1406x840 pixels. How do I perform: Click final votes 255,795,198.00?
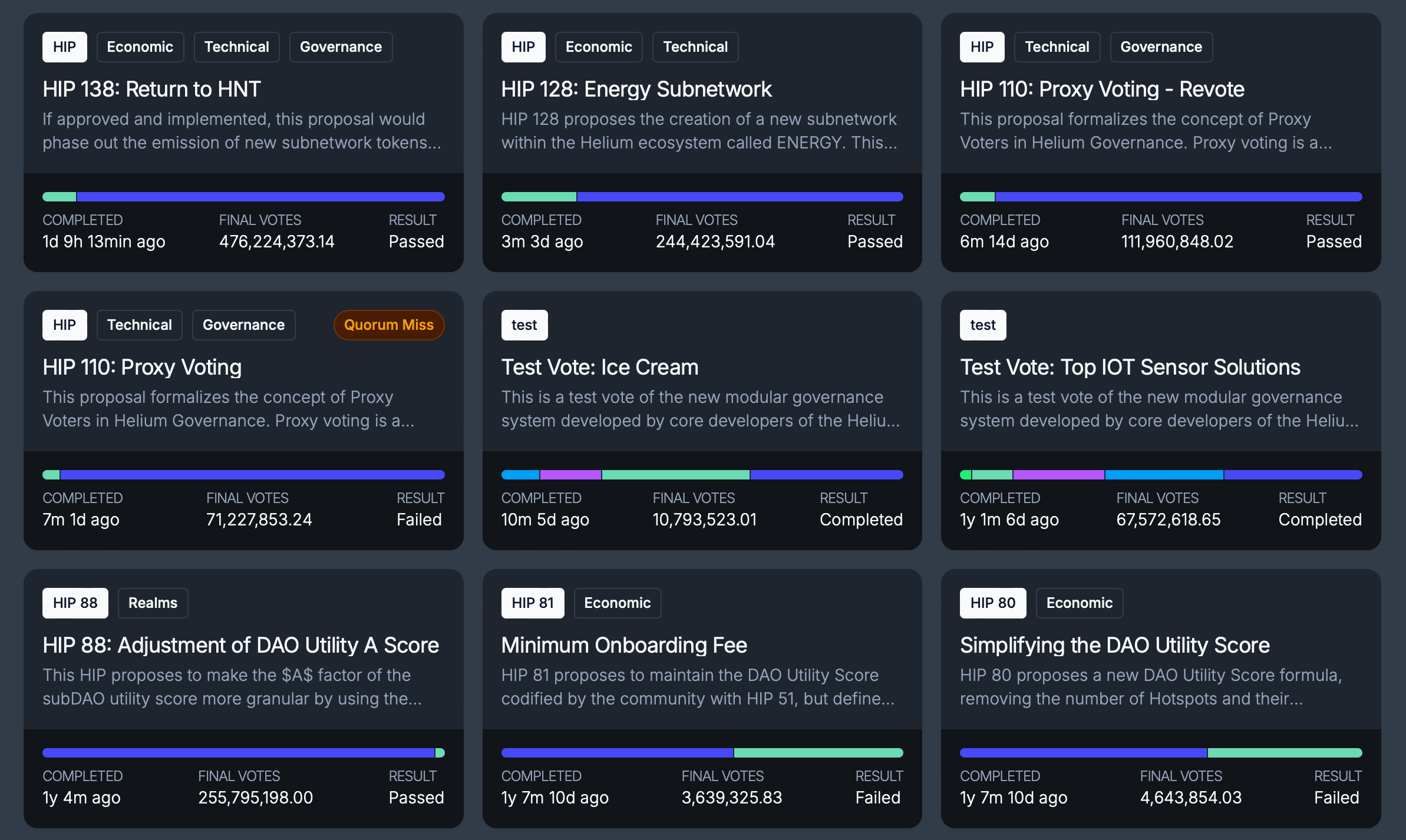[x=256, y=798]
